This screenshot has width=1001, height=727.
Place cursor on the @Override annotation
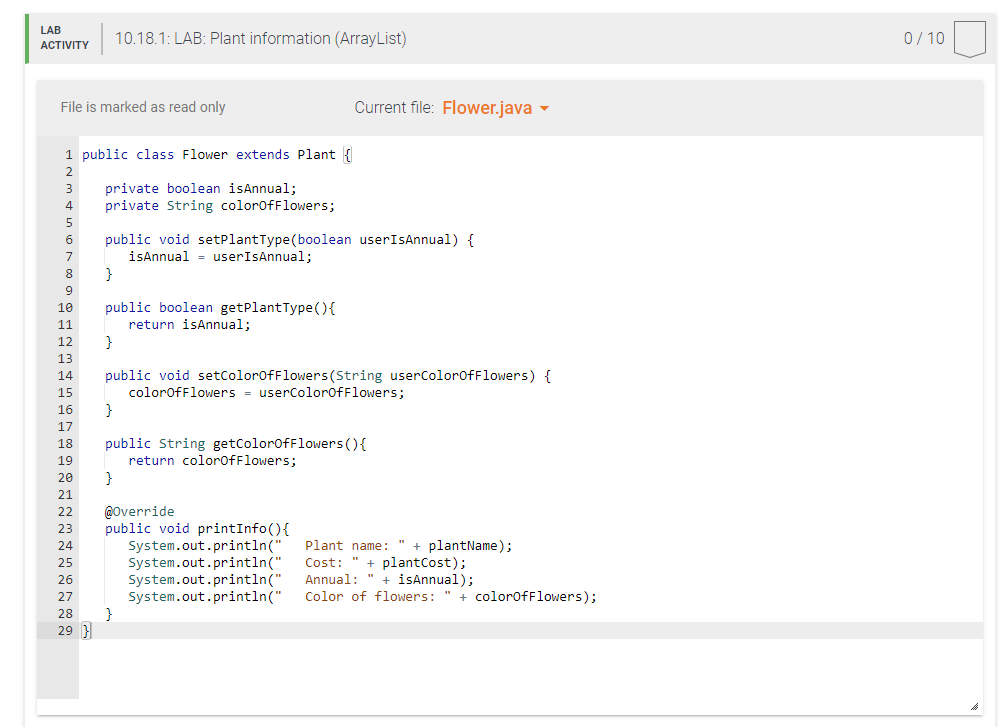click(138, 511)
